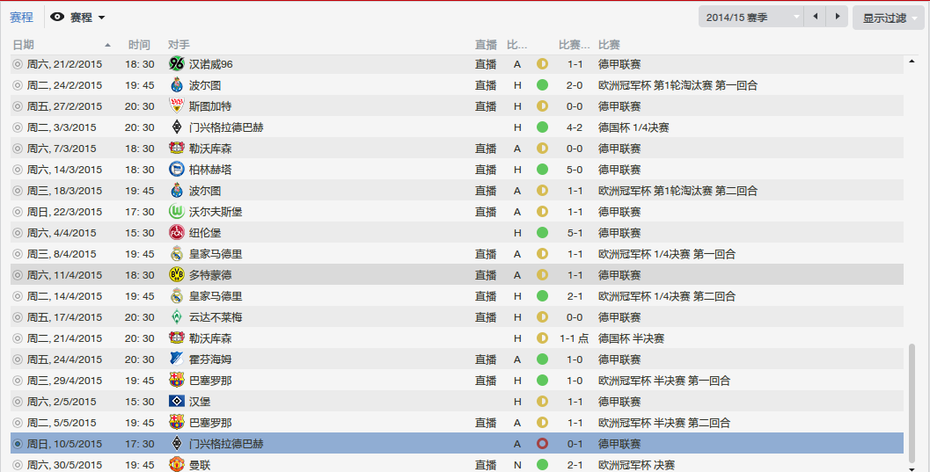Click scrollbar up arrow
Viewport: 930px width, 472px height.
912,61
